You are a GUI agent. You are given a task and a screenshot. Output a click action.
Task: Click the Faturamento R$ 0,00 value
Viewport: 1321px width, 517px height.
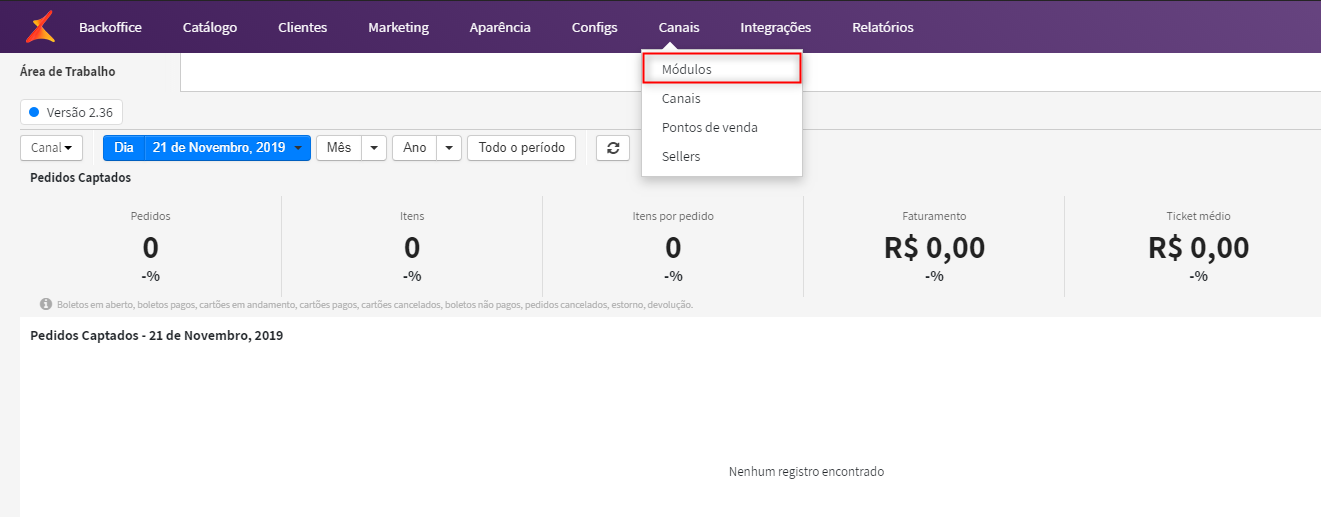point(934,248)
